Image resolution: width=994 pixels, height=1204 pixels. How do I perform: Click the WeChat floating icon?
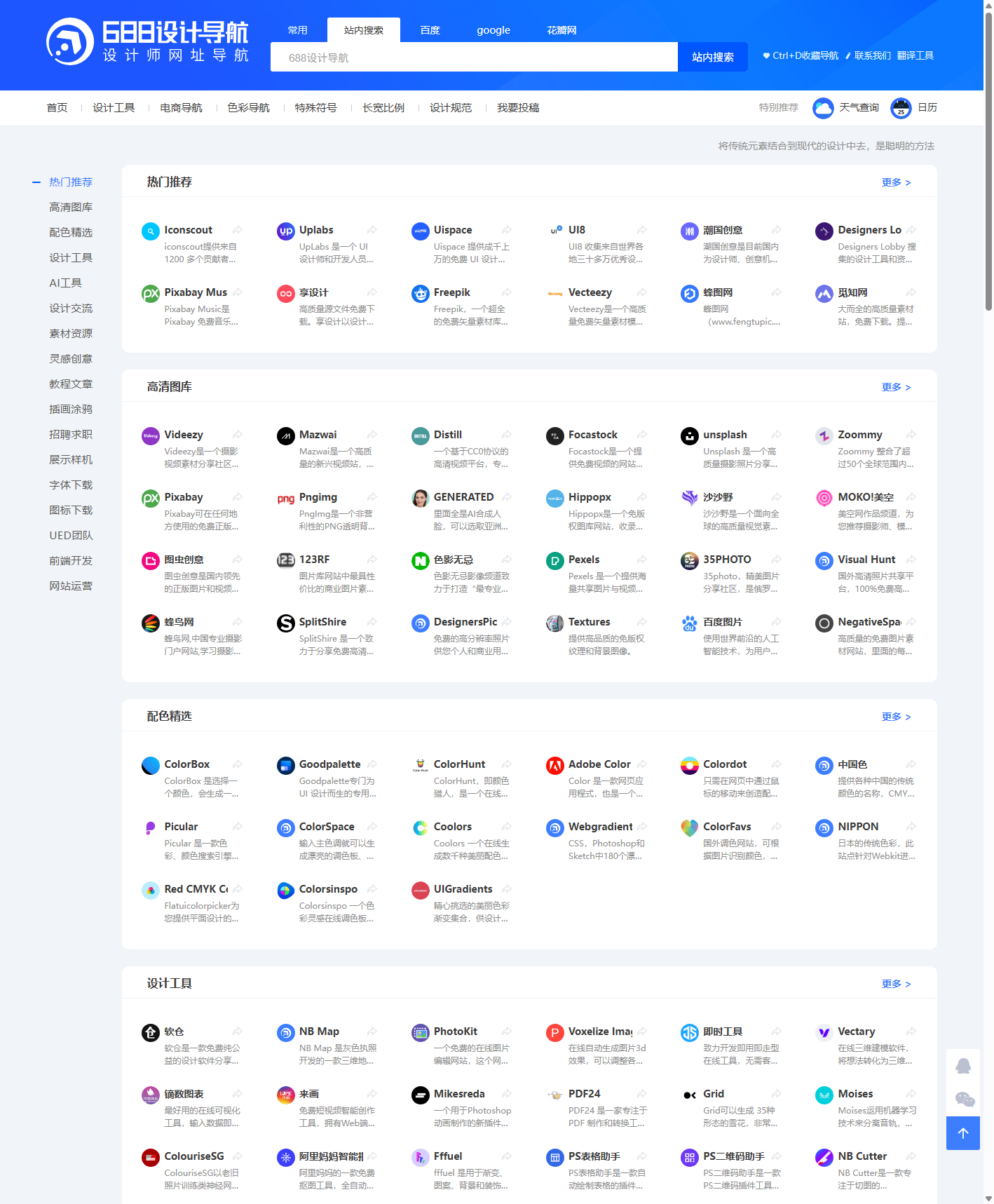click(965, 1099)
